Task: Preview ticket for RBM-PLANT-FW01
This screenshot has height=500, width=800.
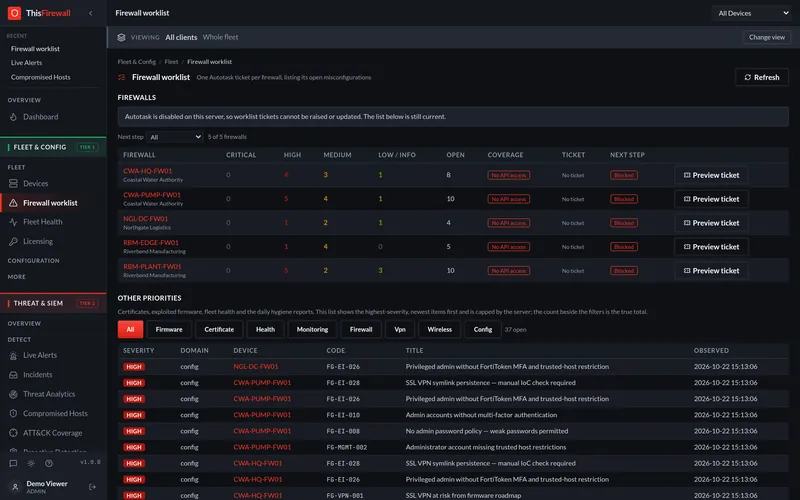Action: (711, 271)
